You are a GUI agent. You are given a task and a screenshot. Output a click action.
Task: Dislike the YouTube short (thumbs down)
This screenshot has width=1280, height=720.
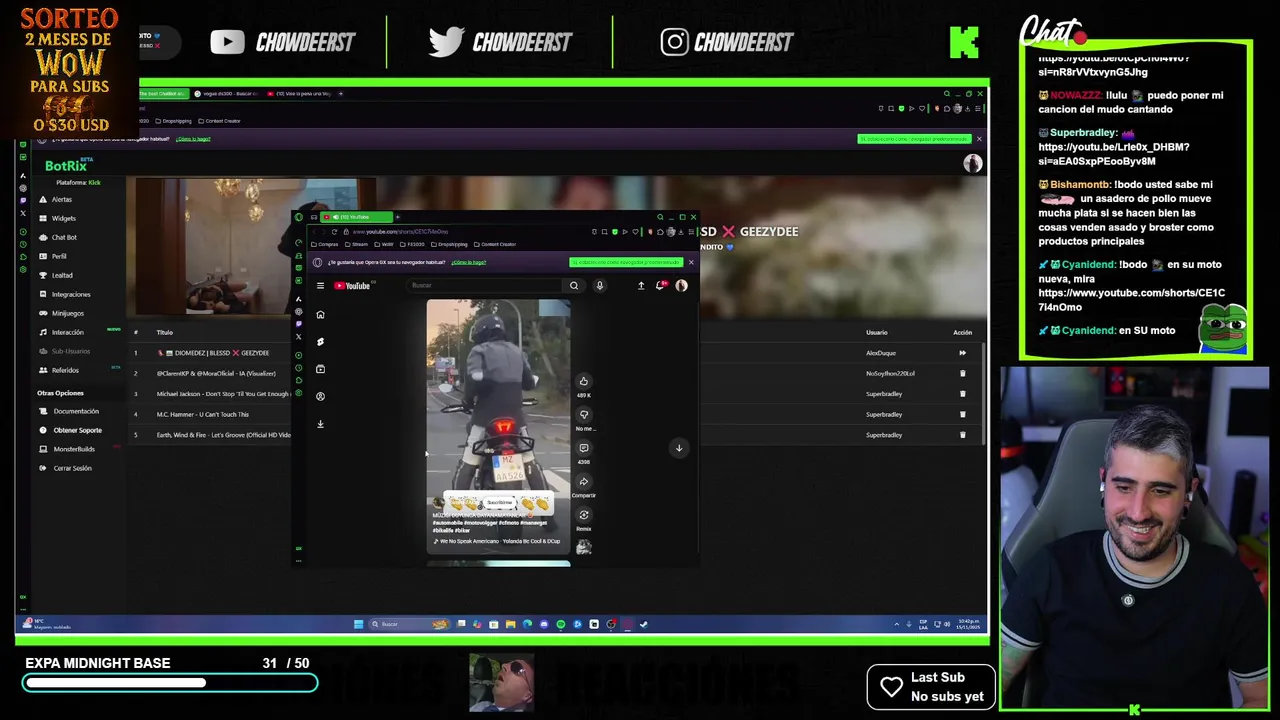pyautogui.click(x=584, y=415)
